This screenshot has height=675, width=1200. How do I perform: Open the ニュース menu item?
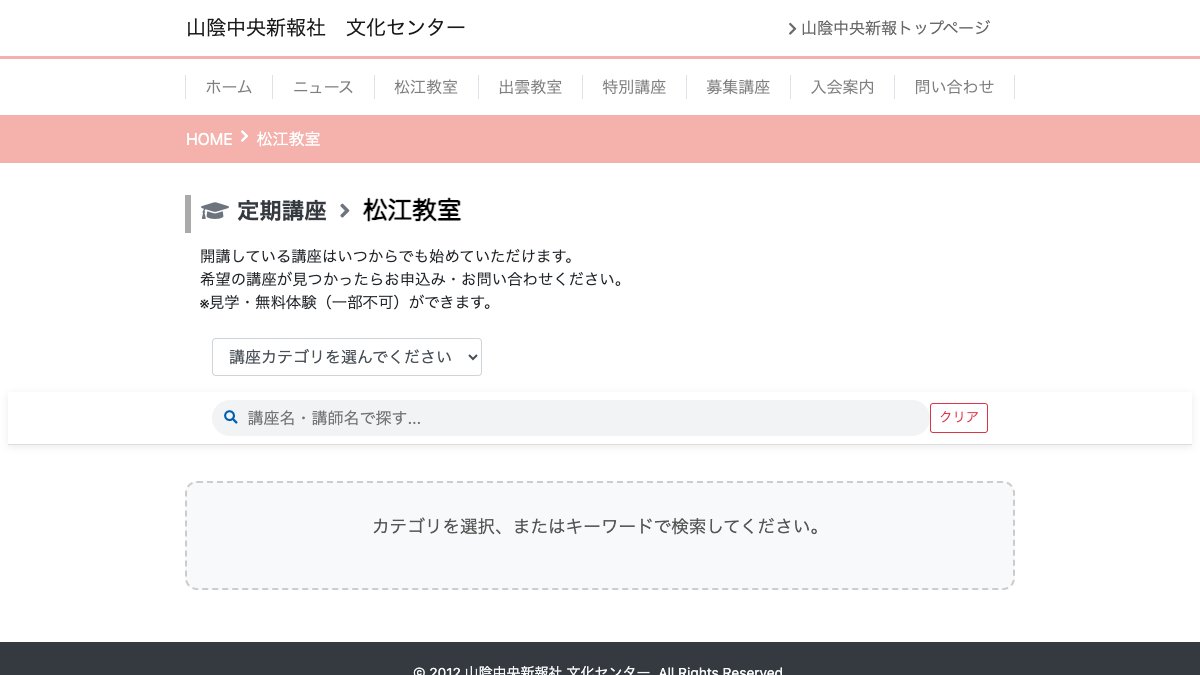coord(323,87)
